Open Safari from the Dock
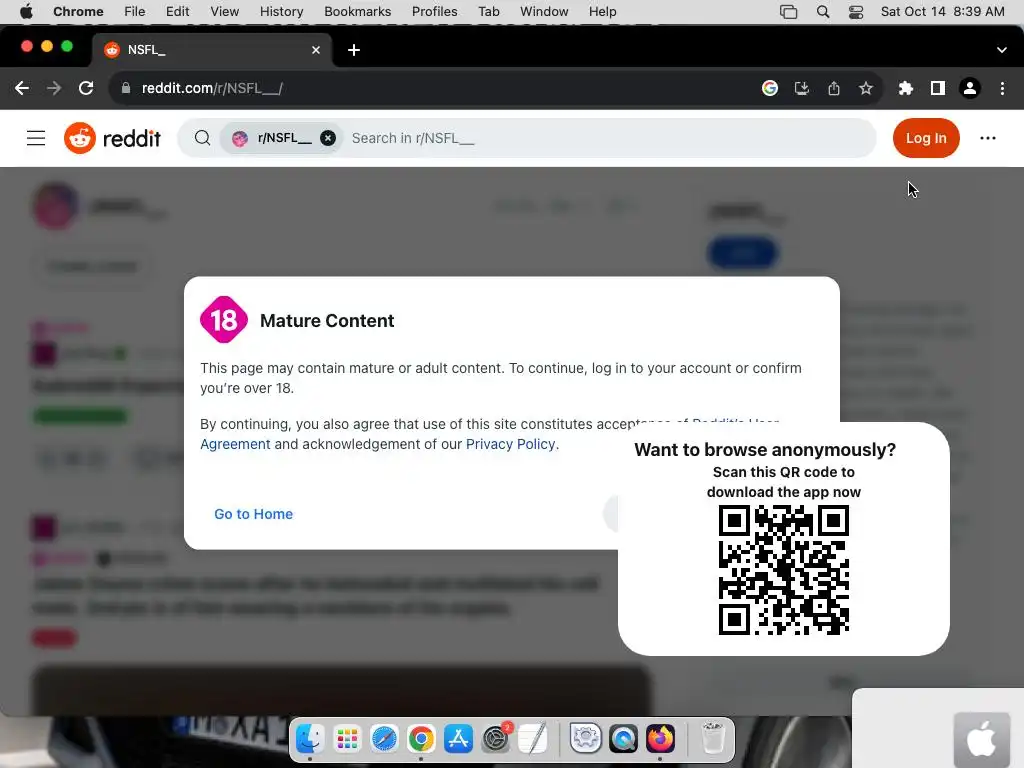This screenshot has width=1024, height=768. 384,739
